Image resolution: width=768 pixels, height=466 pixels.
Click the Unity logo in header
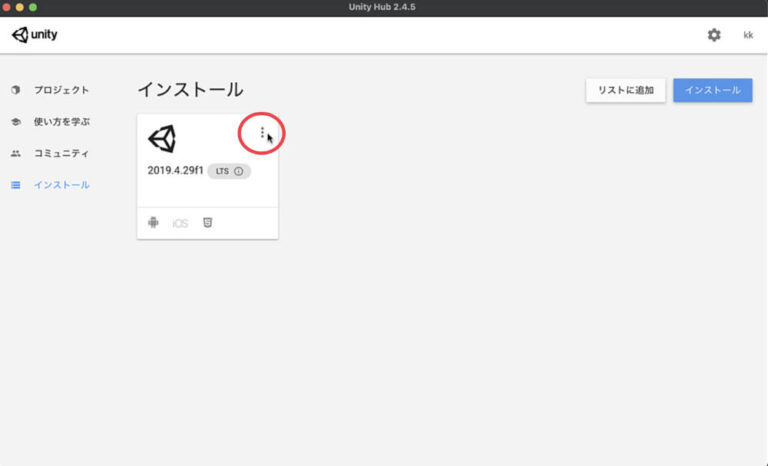tap(35, 35)
